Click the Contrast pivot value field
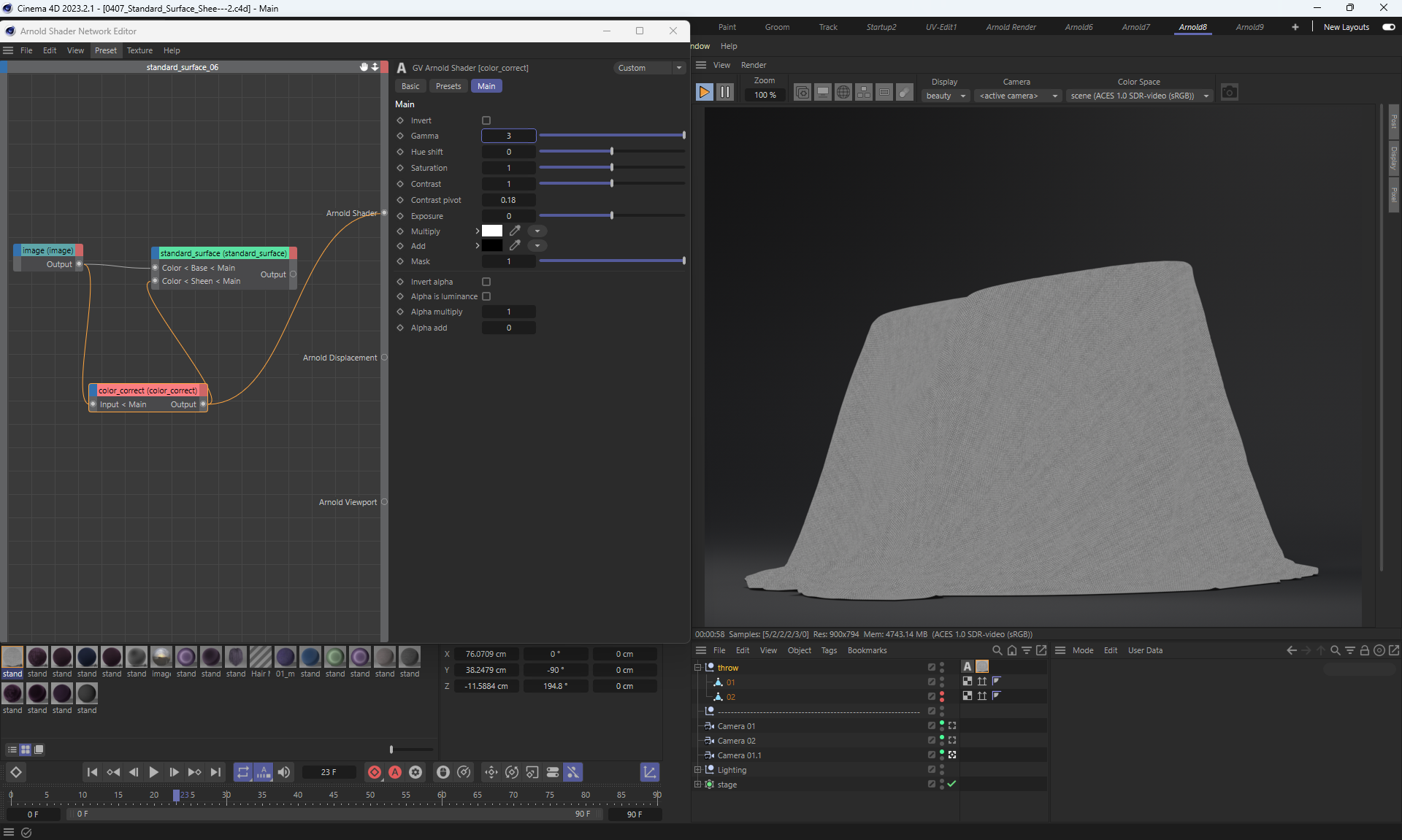1402x840 pixels. coord(508,200)
